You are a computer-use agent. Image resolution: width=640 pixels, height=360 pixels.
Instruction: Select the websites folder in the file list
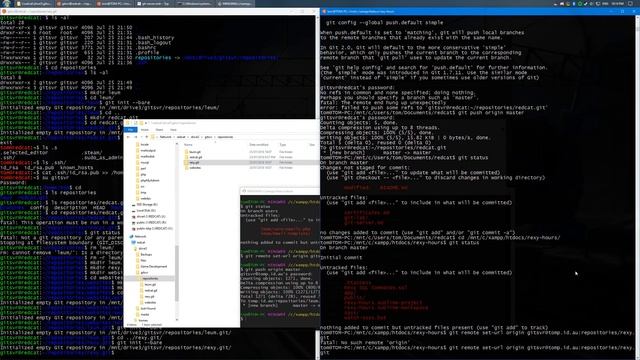(195, 168)
